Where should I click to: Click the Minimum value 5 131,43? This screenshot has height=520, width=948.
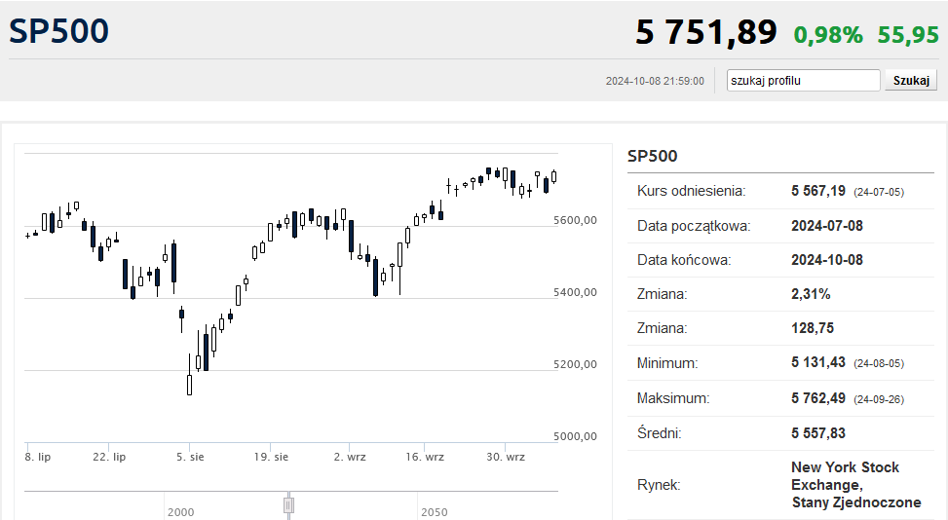[818, 363]
